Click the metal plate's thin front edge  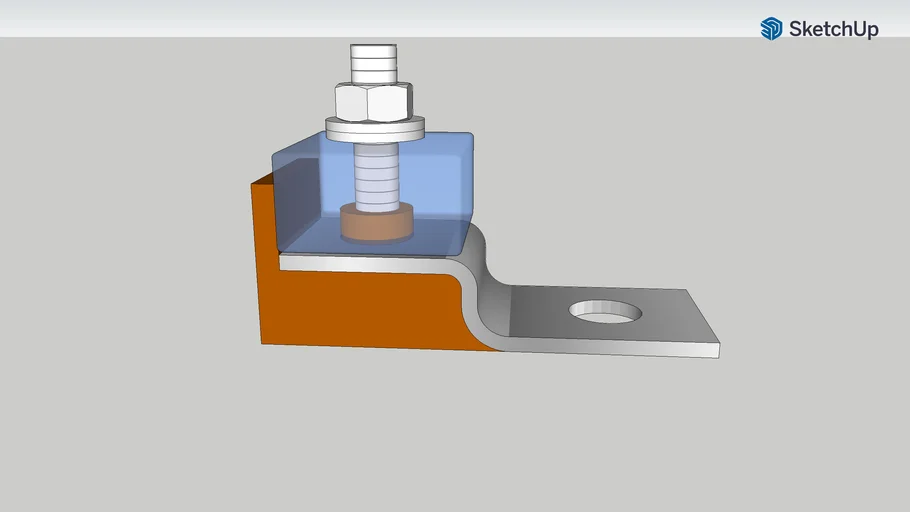[620, 350]
